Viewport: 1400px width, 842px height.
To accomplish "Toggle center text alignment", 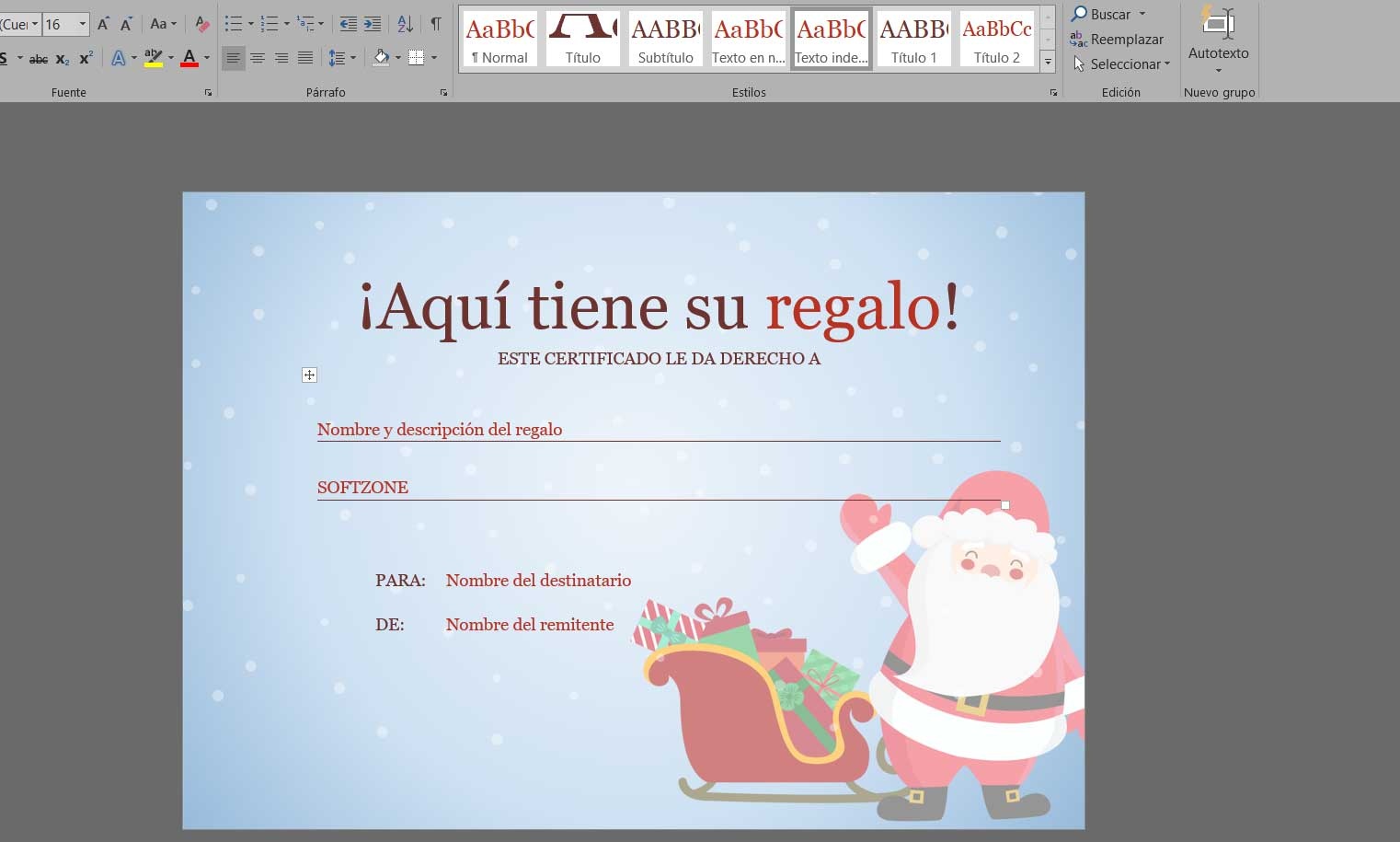I will [258, 59].
